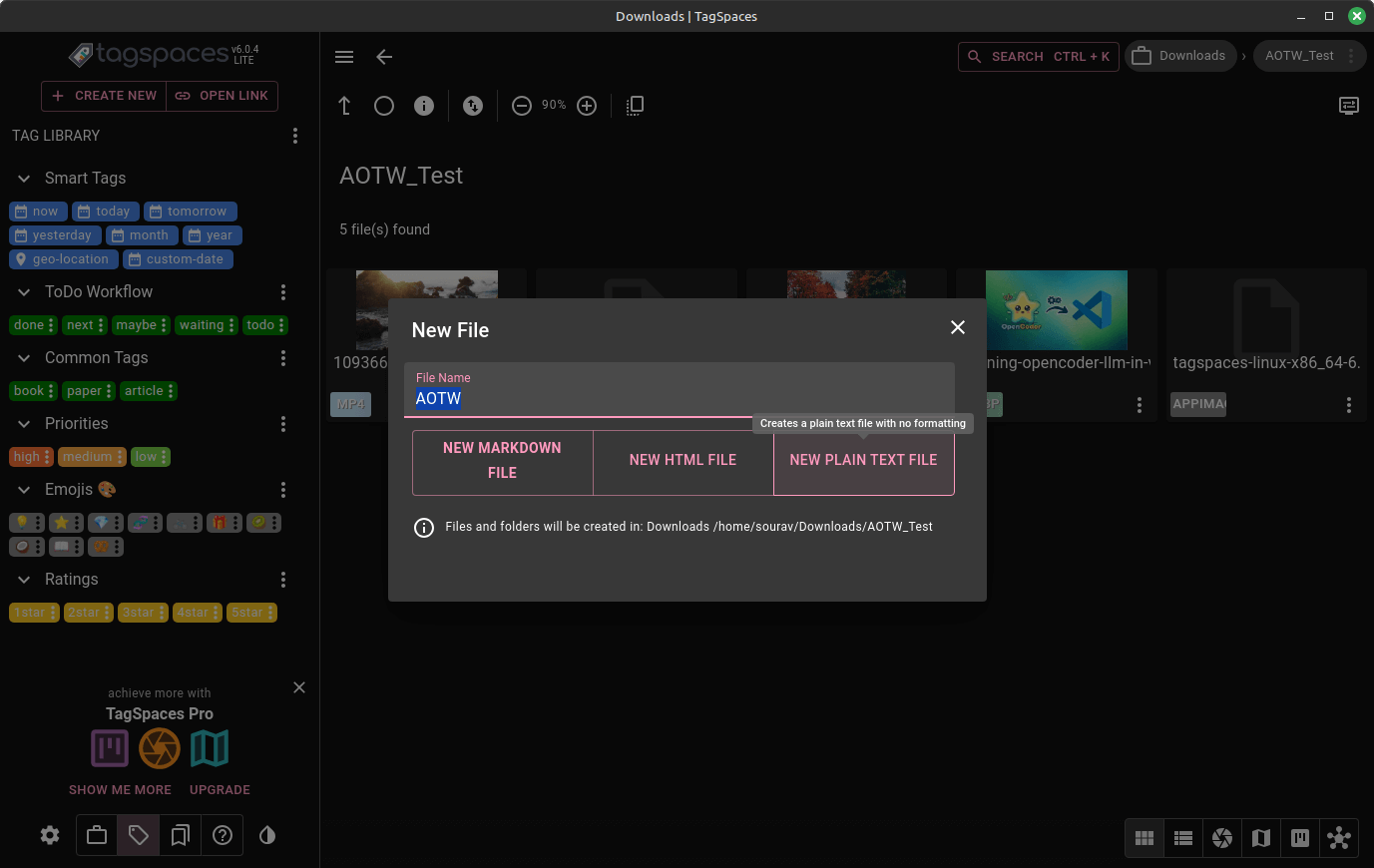Click the select all files circle icon
1374x868 pixels.
384,106
